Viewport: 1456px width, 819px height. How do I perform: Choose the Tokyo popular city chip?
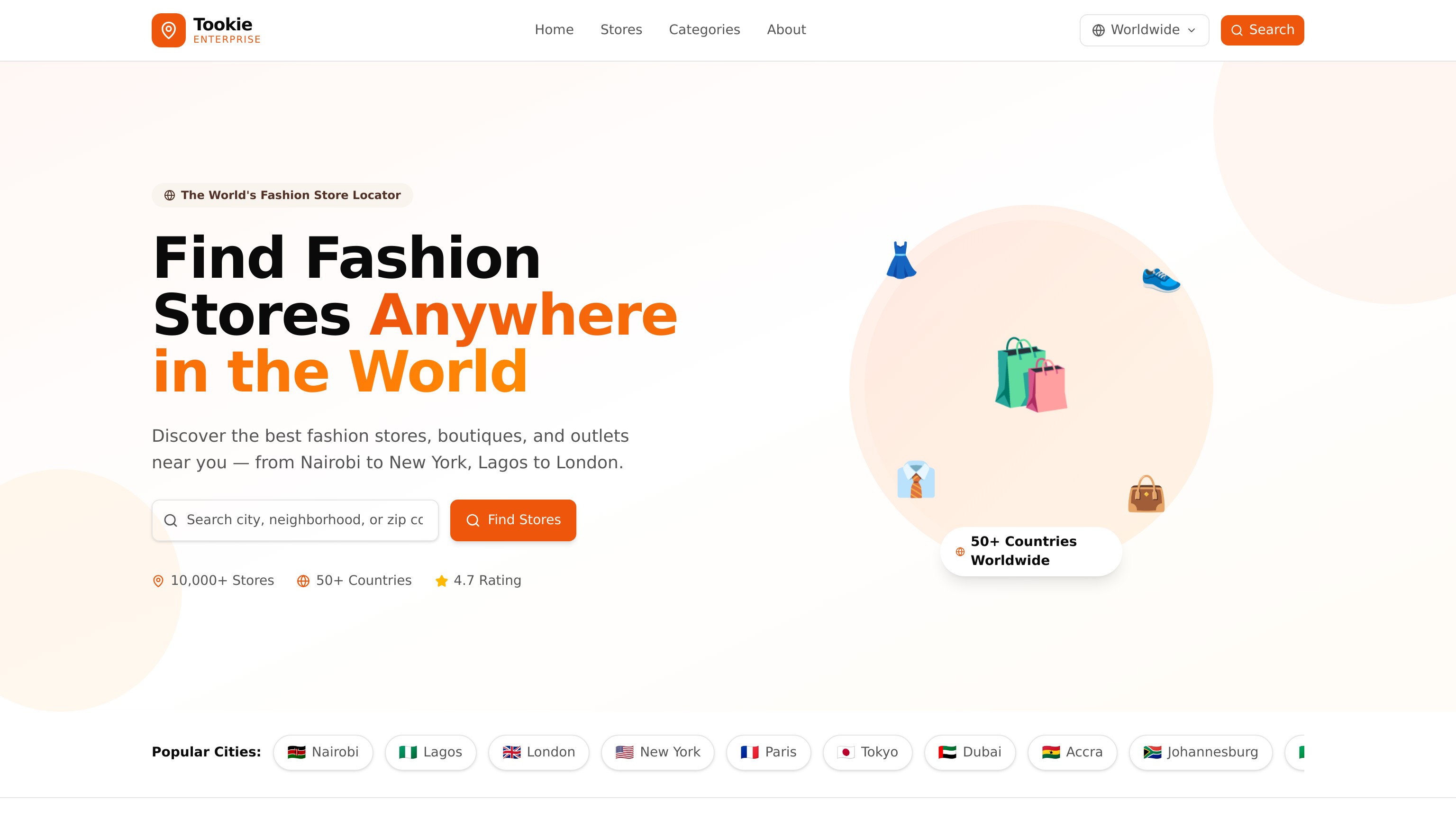point(867,752)
